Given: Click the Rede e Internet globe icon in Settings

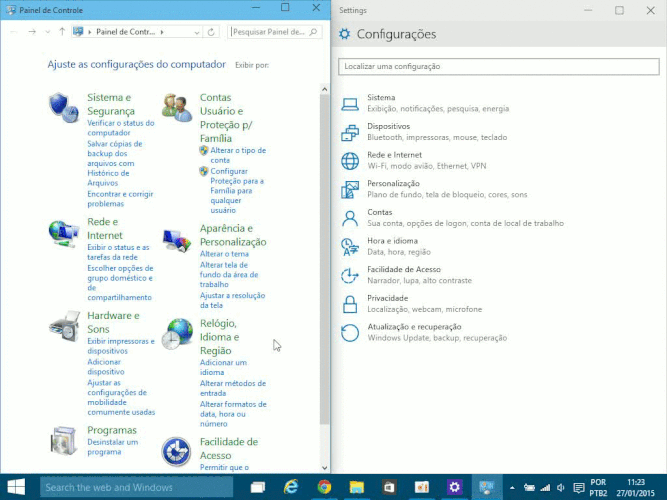Looking at the screenshot, I should 350,161.
